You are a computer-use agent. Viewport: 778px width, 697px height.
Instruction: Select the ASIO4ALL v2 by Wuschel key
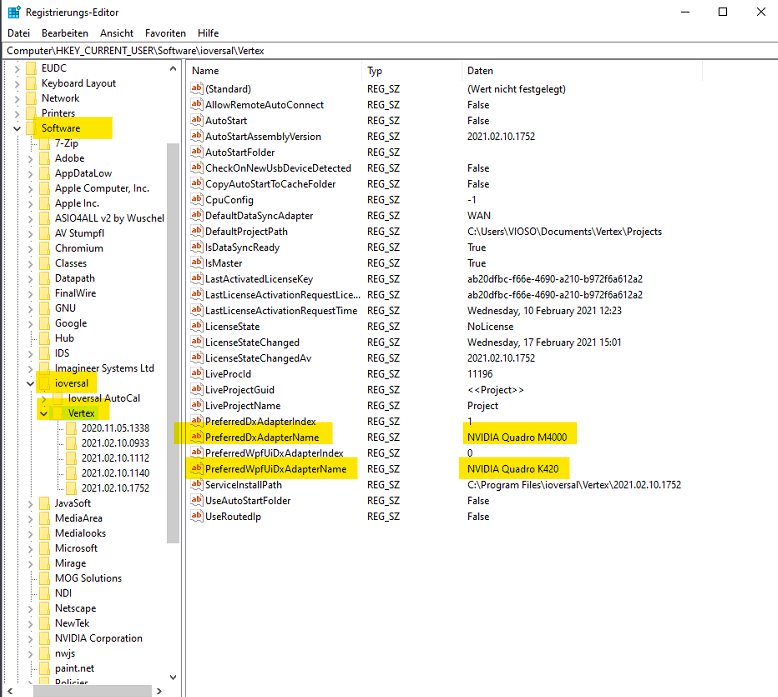point(110,218)
